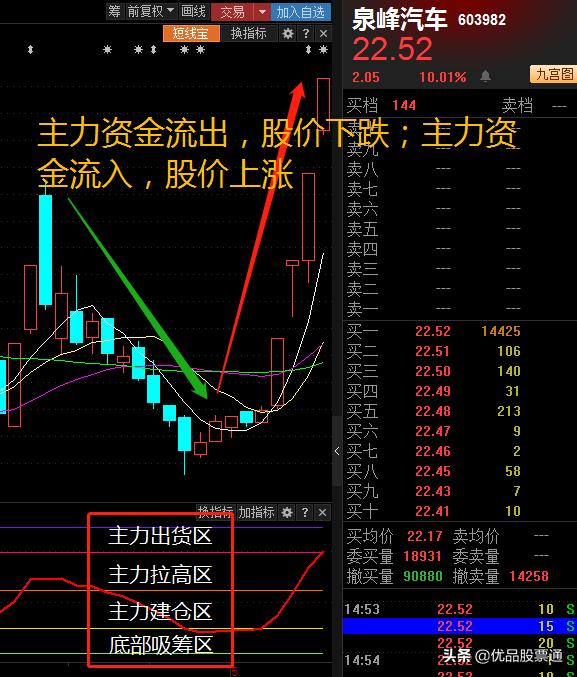The image size is (577, 677).
Task: Open the 九宫图 grid view
Action: (x=554, y=74)
